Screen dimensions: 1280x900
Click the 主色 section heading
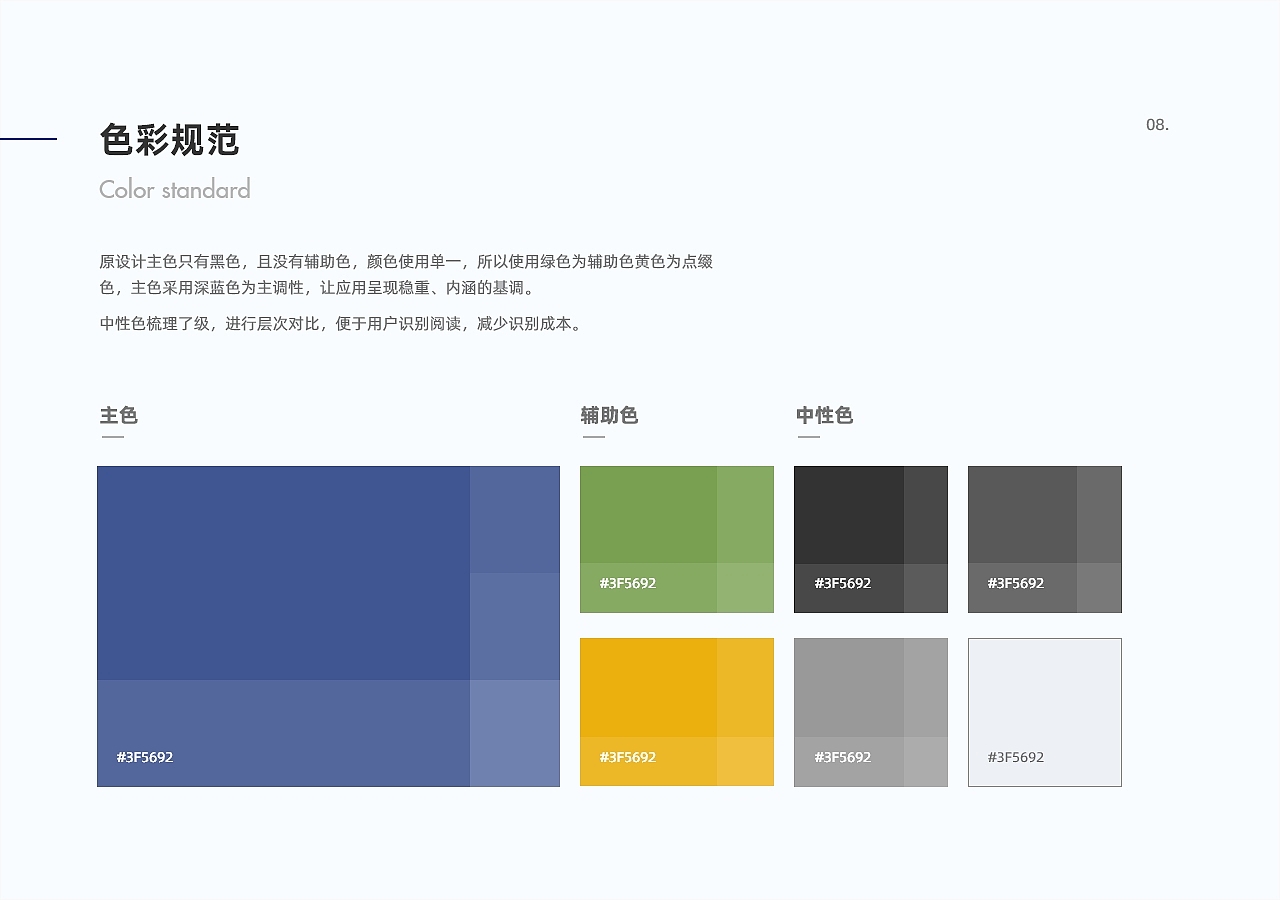(x=118, y=416)
